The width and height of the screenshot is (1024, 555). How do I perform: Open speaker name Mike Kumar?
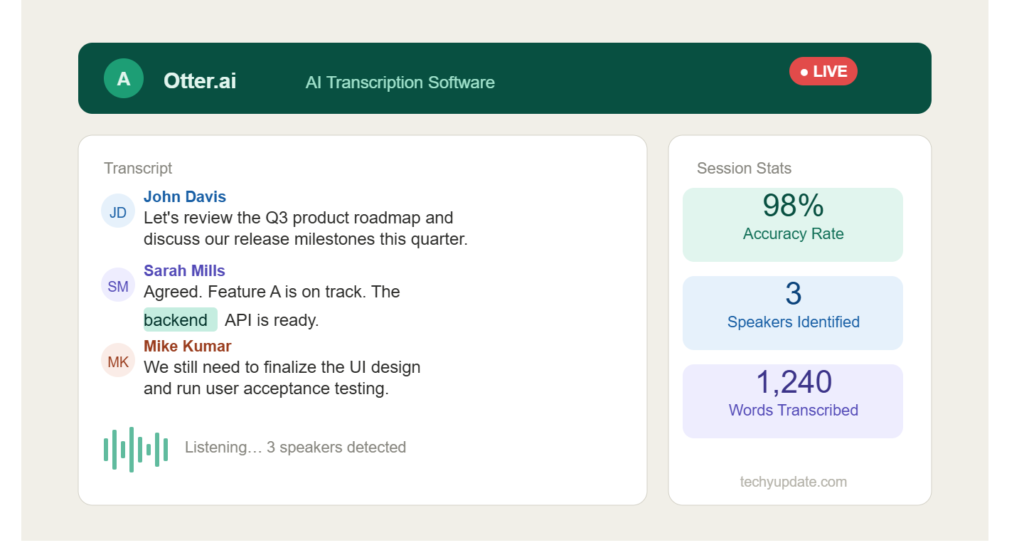click(187, 346)
